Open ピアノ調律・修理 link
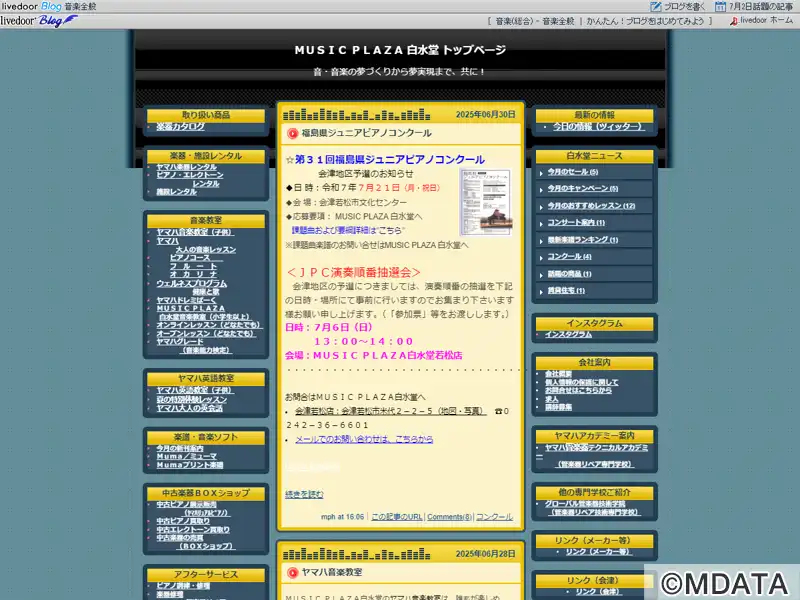 183,586
